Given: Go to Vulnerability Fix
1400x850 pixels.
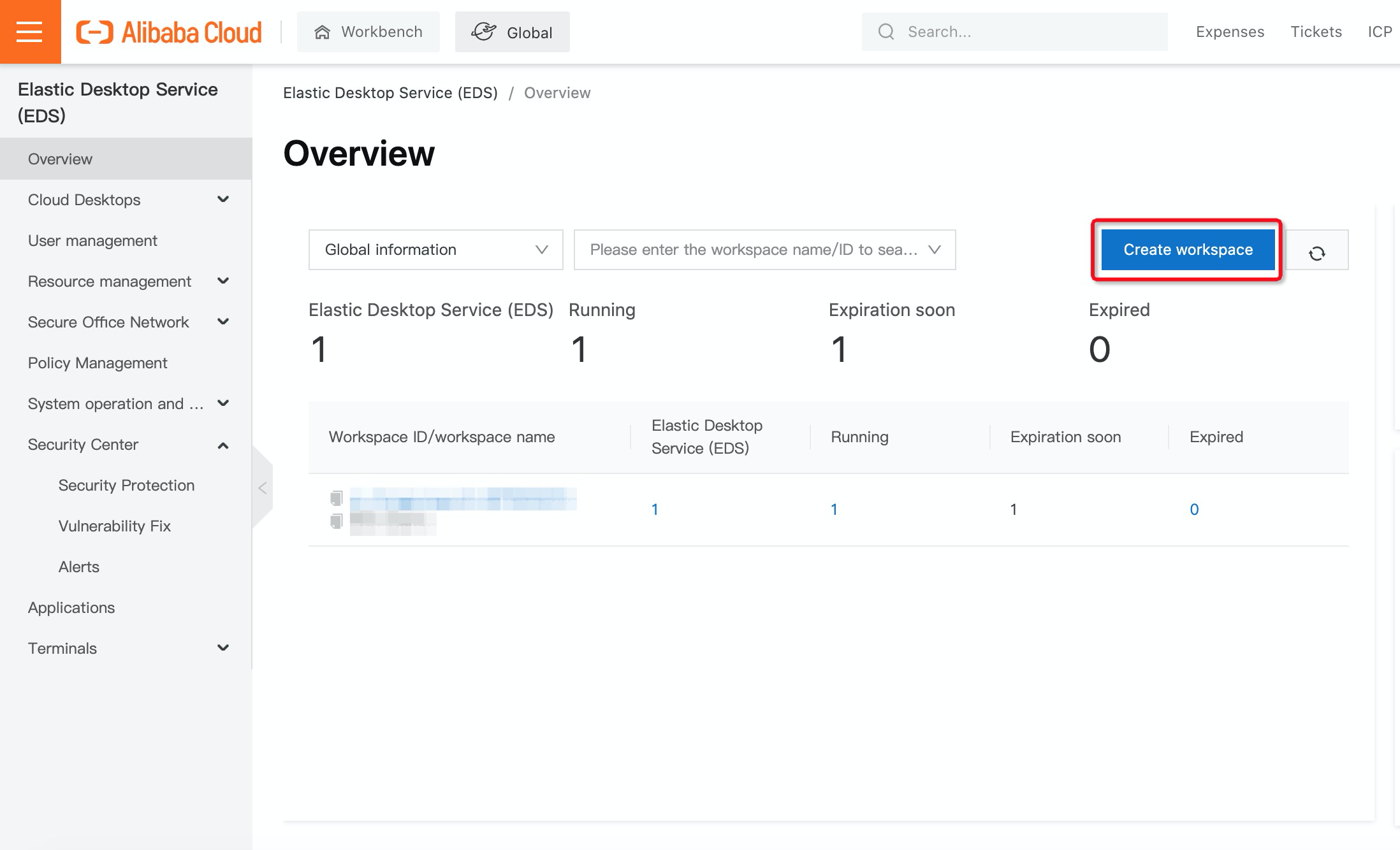Looking at the screenshot, I should click(x=115, y=526).
